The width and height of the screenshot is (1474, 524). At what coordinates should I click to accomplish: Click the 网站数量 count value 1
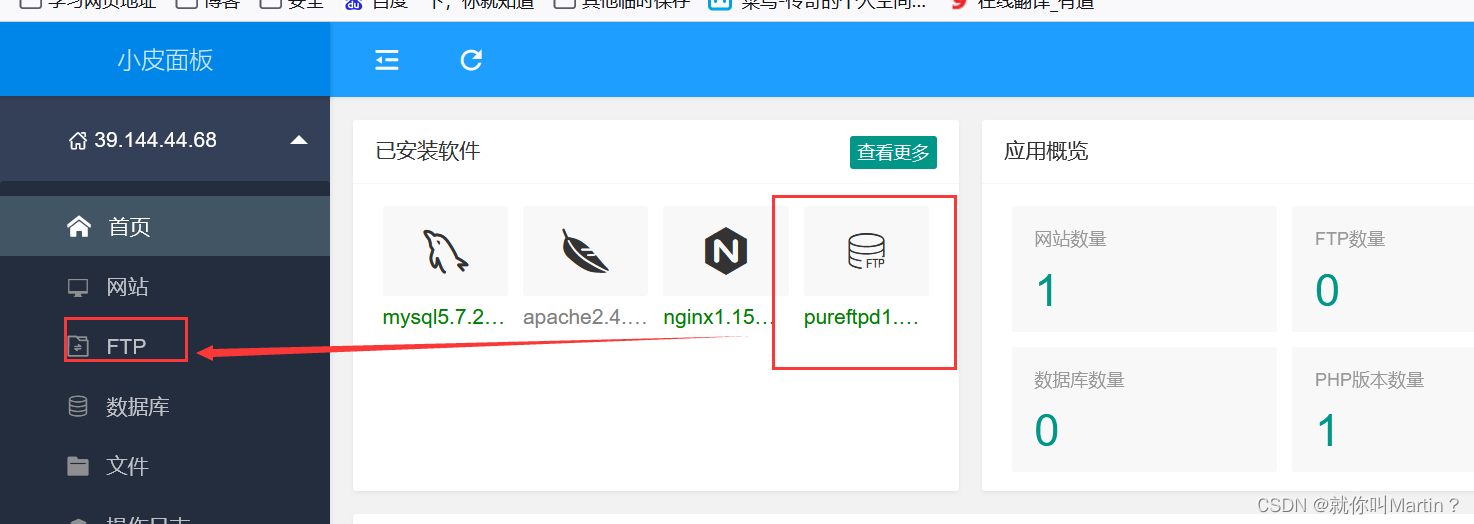click(x=1046, y=291)
